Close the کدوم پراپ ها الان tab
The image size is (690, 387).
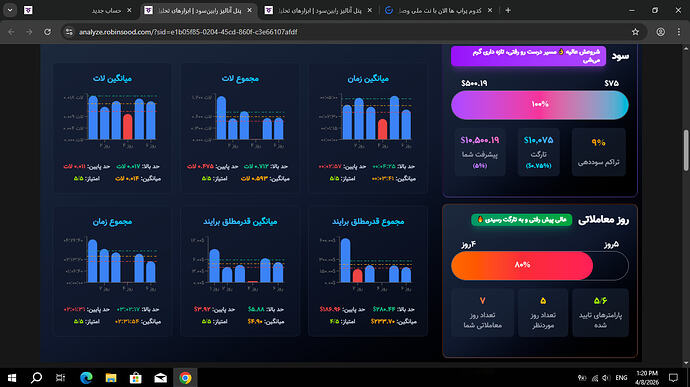(490, 10)
